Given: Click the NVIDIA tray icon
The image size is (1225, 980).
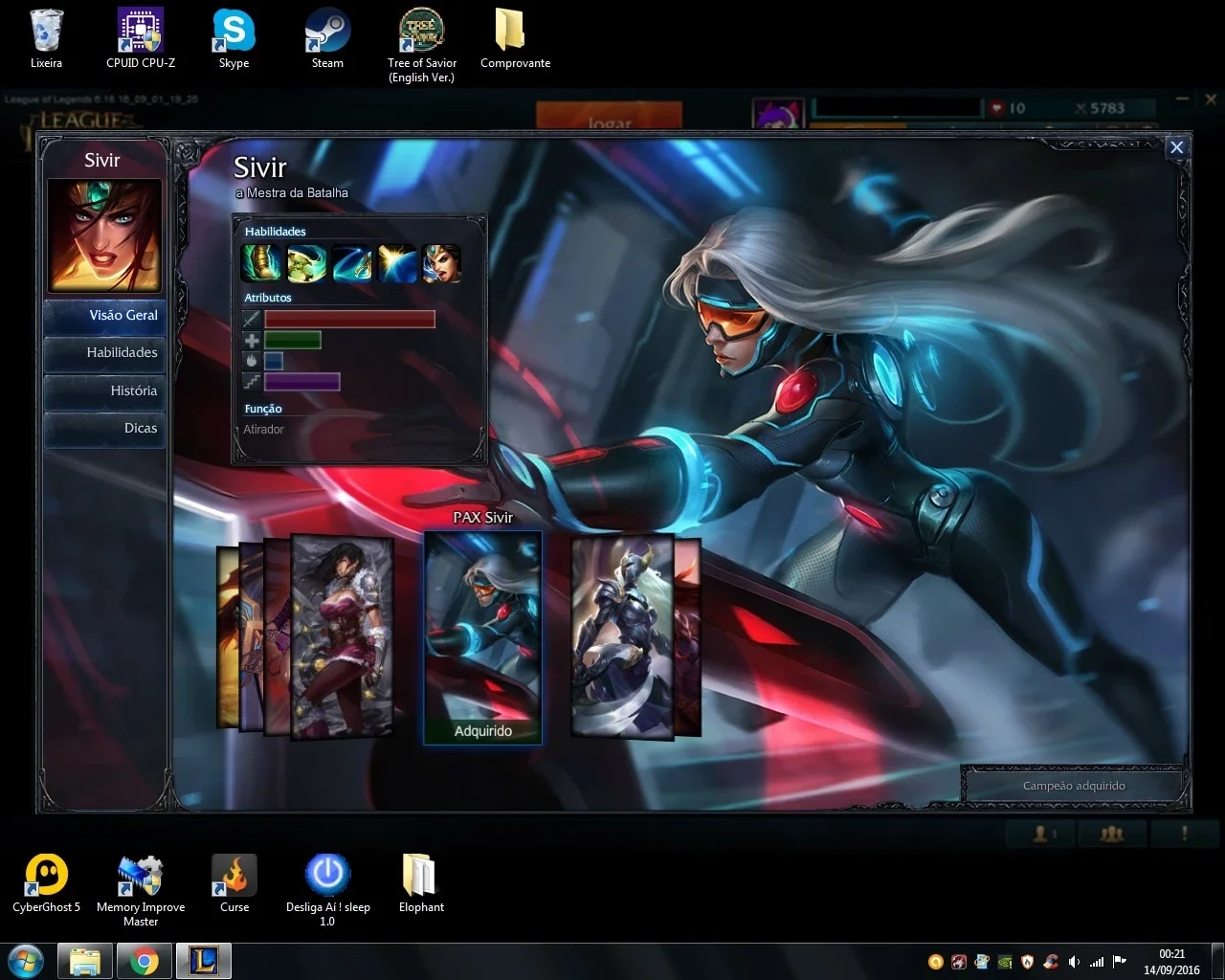Looking at the screenshot, I should 1005,962.
